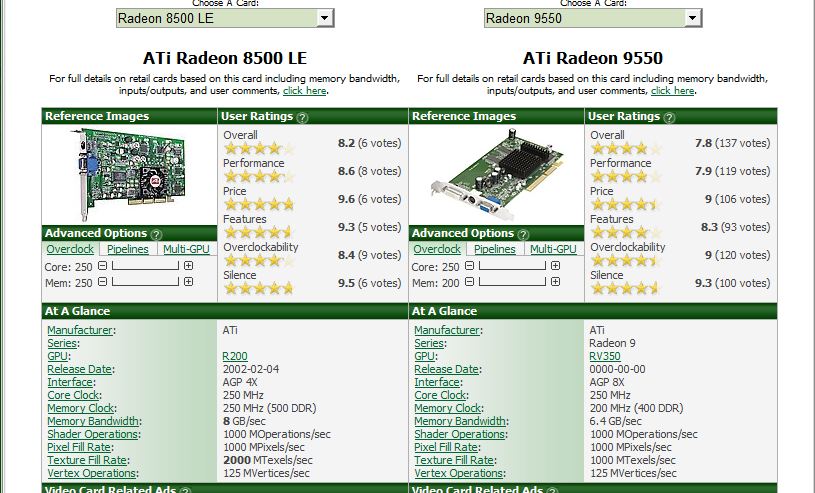Select Pipelines tab for Radeon 9550

pyautogui.click(x=495, y=249)
